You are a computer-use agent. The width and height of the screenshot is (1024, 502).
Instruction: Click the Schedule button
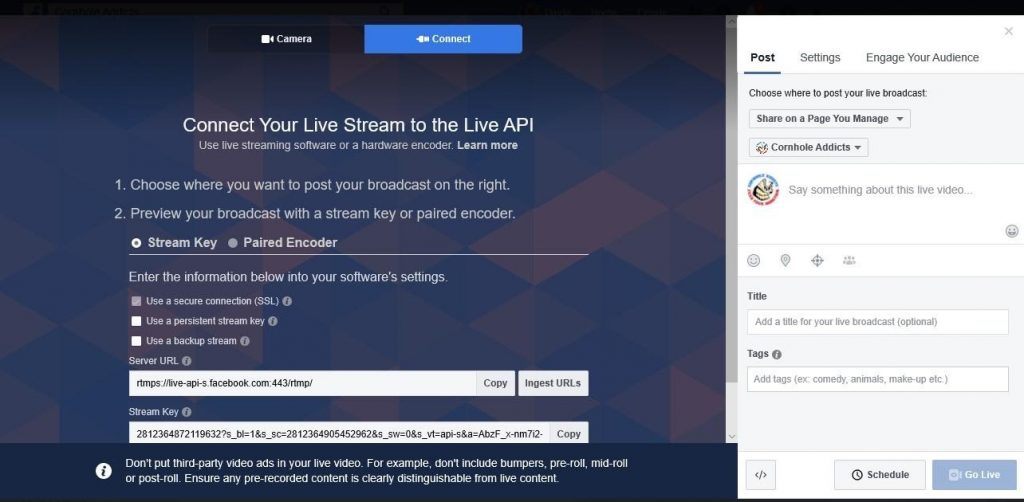[880, 475]
